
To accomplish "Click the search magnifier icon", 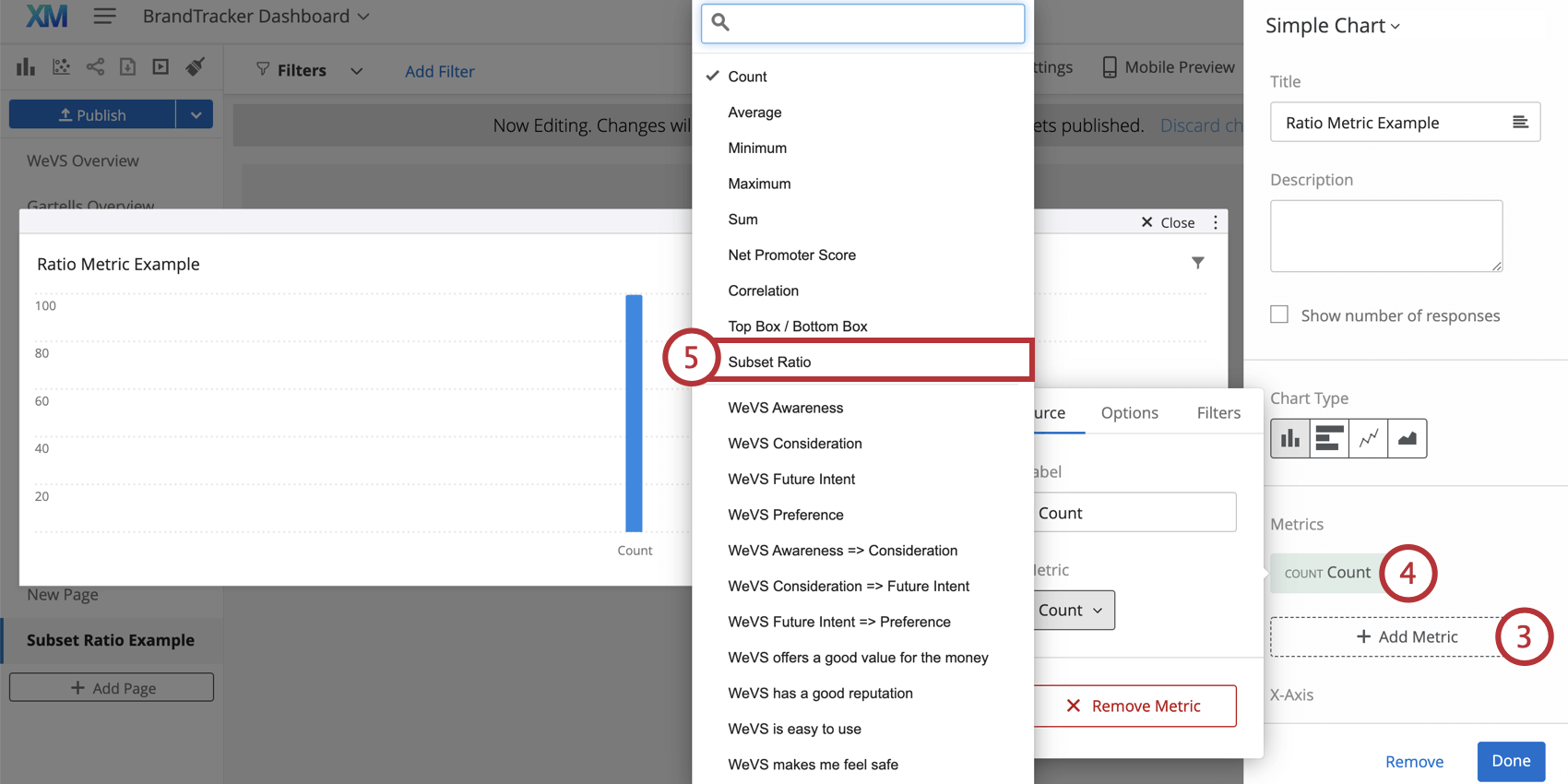I will (721, 22).
